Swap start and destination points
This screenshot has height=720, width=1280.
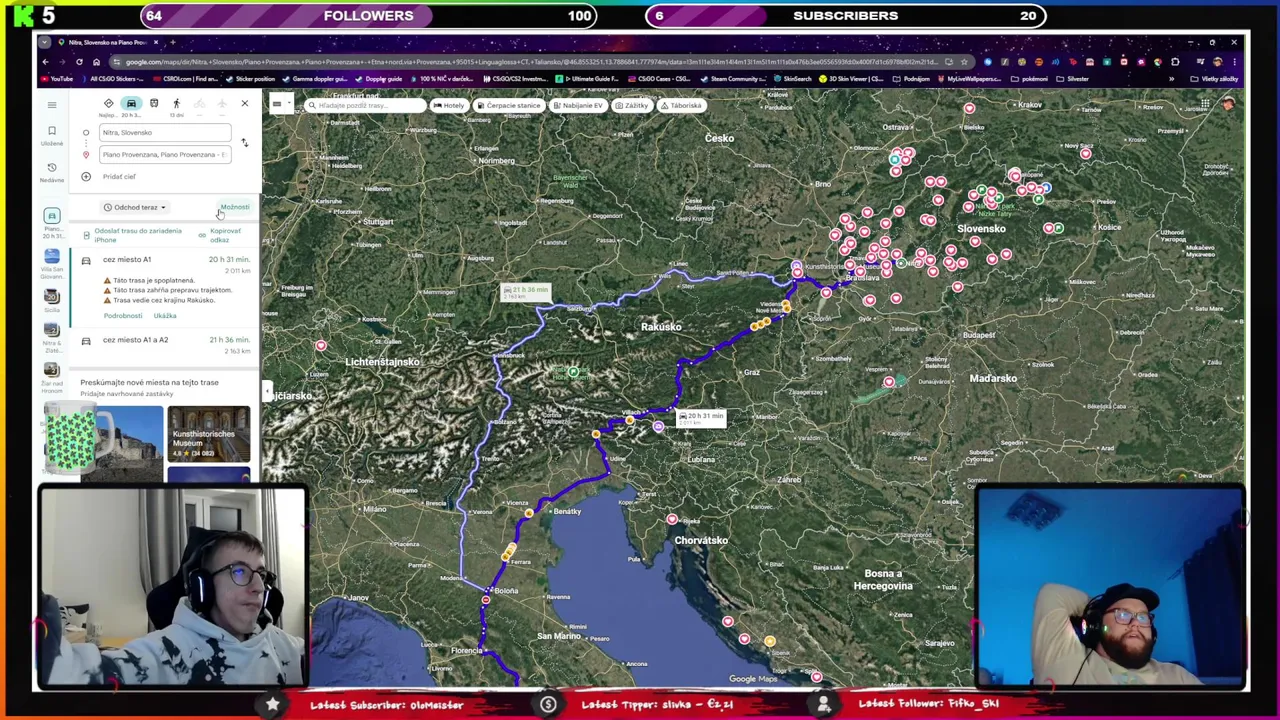coord(244,143)
